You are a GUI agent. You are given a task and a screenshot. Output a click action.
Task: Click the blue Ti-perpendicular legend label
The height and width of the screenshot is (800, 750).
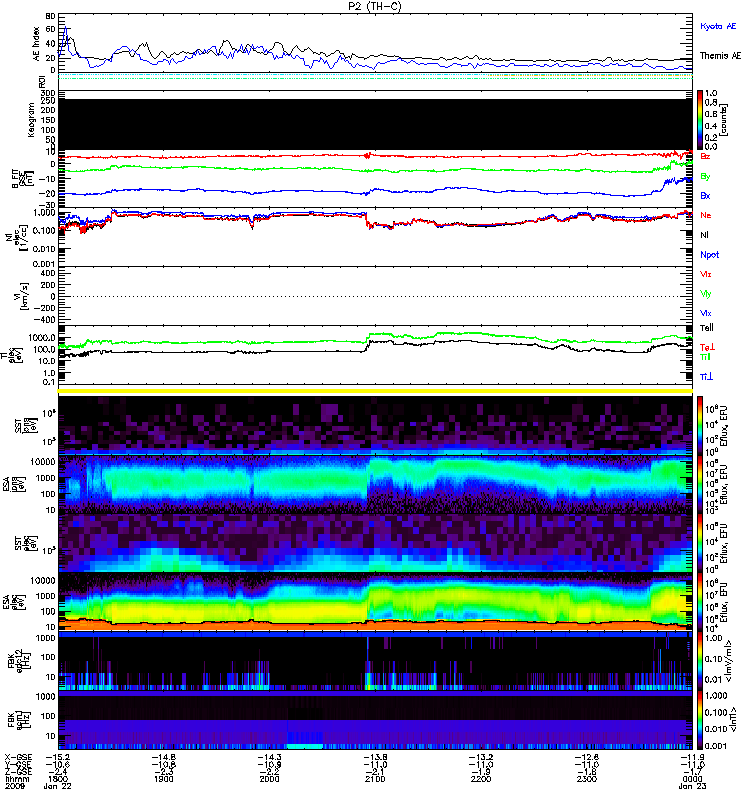coord(706,377)
